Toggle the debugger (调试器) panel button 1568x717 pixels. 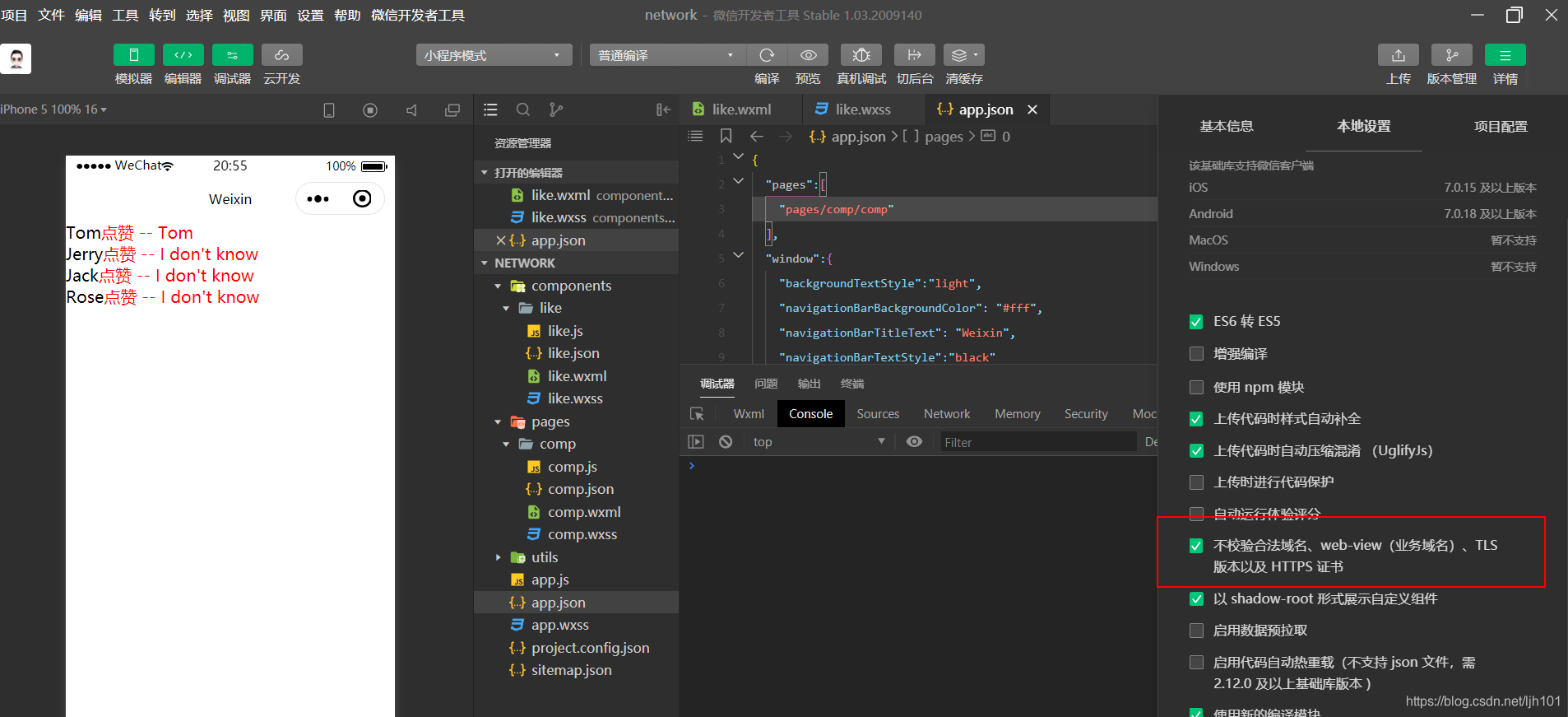pyautogui.click(x=232, y=55)
